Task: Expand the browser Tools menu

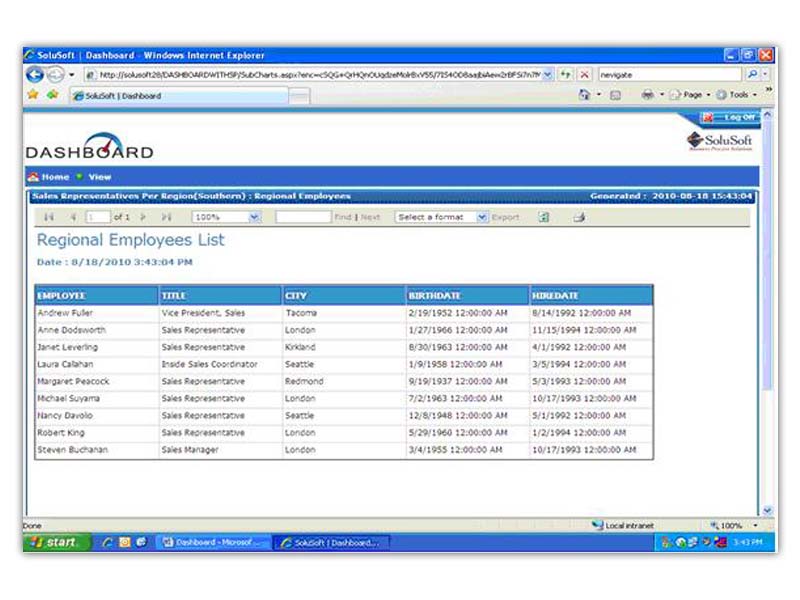Action: (737, 95)
